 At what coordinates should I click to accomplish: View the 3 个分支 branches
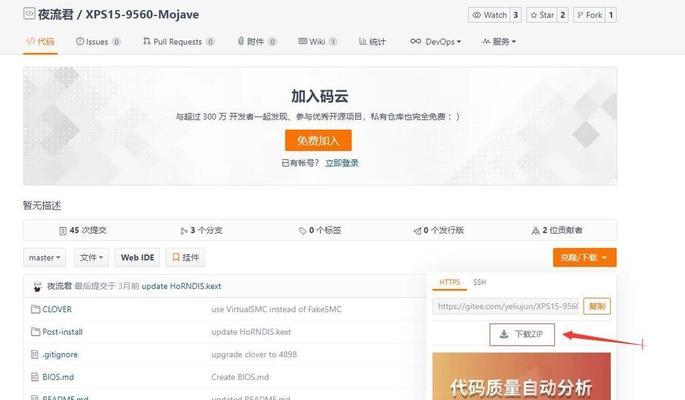(x=201, y=230)
